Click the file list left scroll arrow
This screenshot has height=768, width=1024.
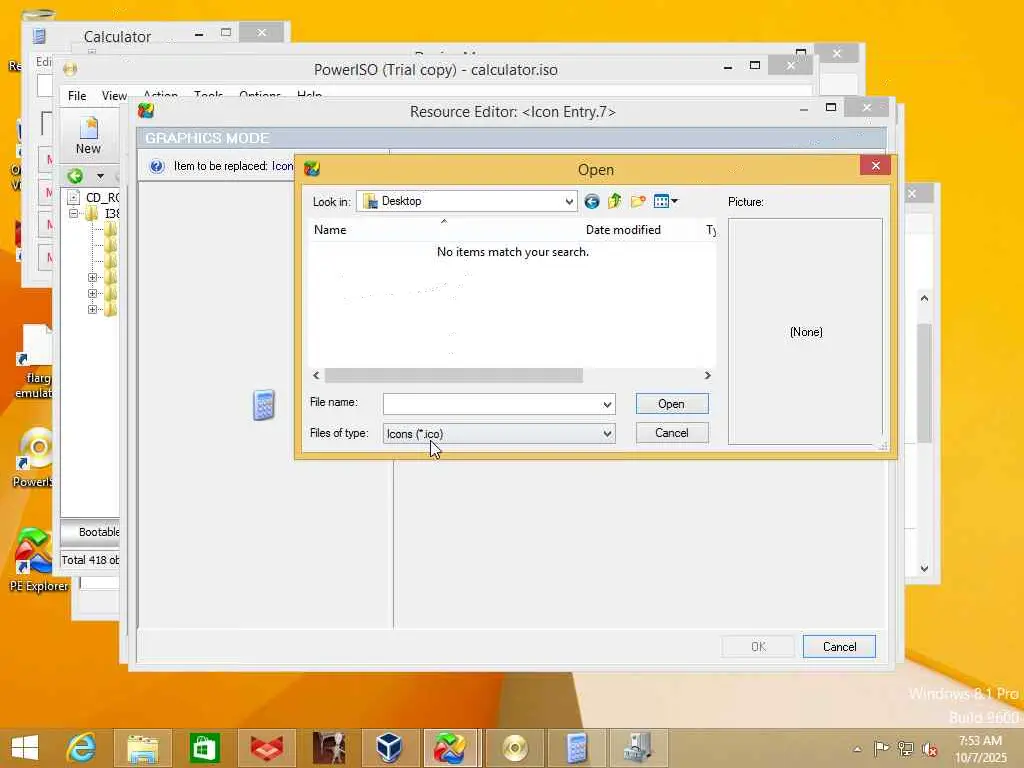pyautogui.click(x=316, y=376)
